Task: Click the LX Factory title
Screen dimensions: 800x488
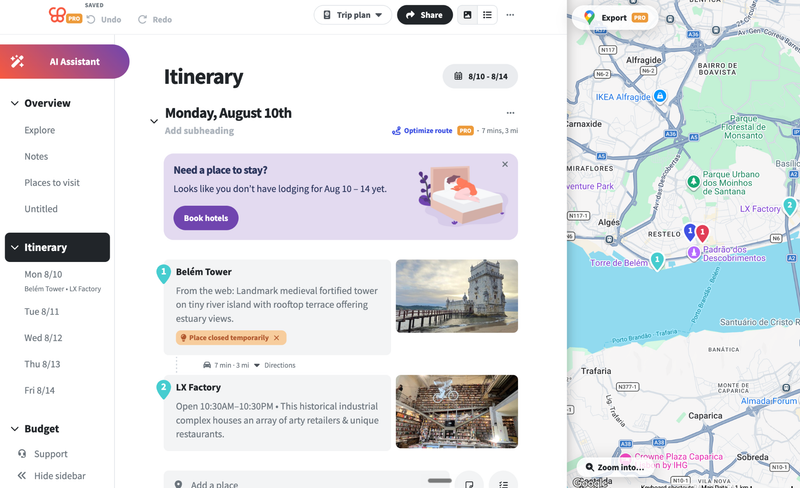Action: coord(198,387)
